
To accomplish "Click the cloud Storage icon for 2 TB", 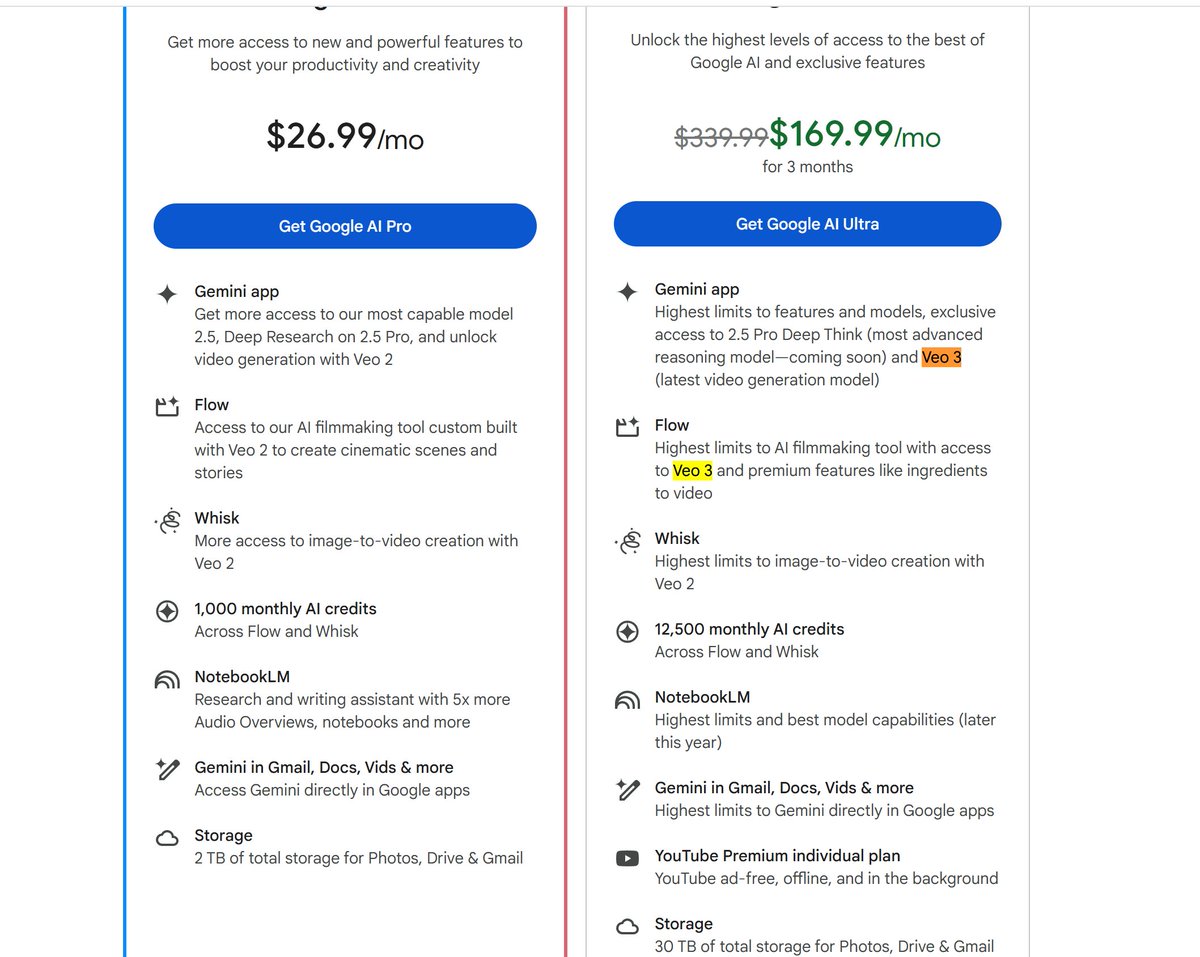I will [x=167, y=838].
